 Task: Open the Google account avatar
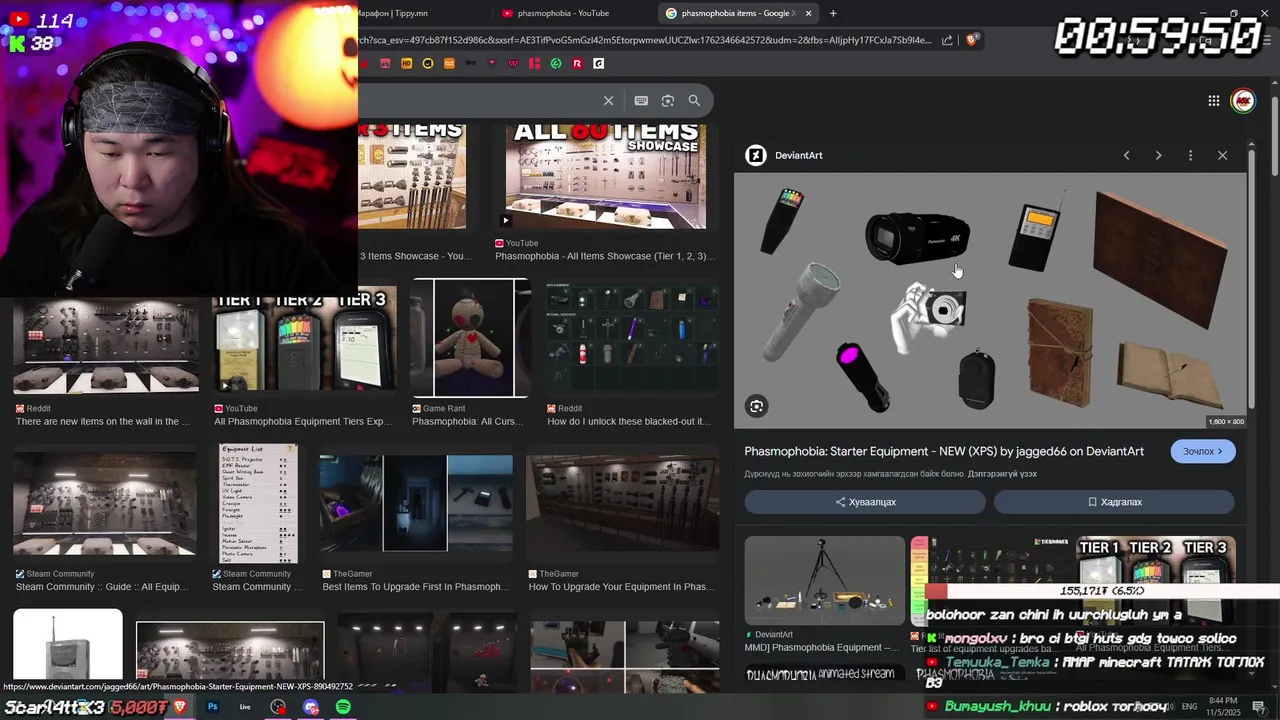pos(1243,101)
